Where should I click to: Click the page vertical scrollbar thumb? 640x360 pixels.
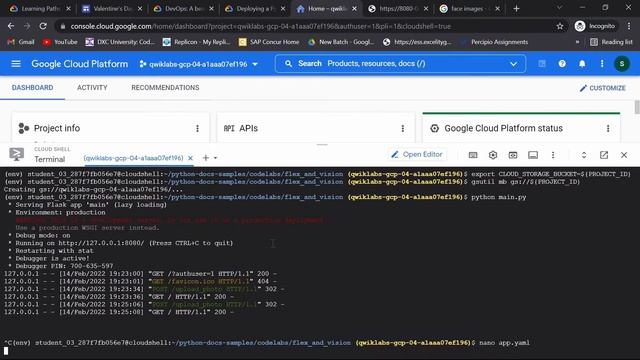[637, 107]
